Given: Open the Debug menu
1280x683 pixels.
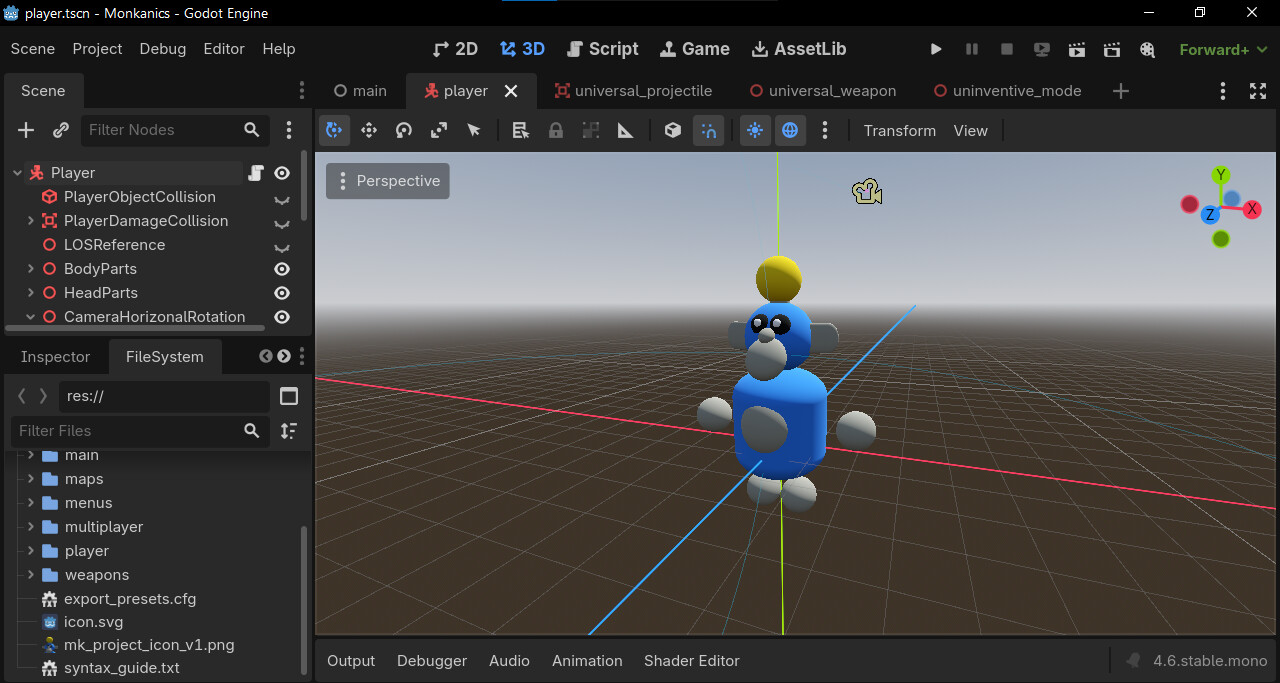Looking at the screenshot, I should pyautogui.click(x=162, y=49).
